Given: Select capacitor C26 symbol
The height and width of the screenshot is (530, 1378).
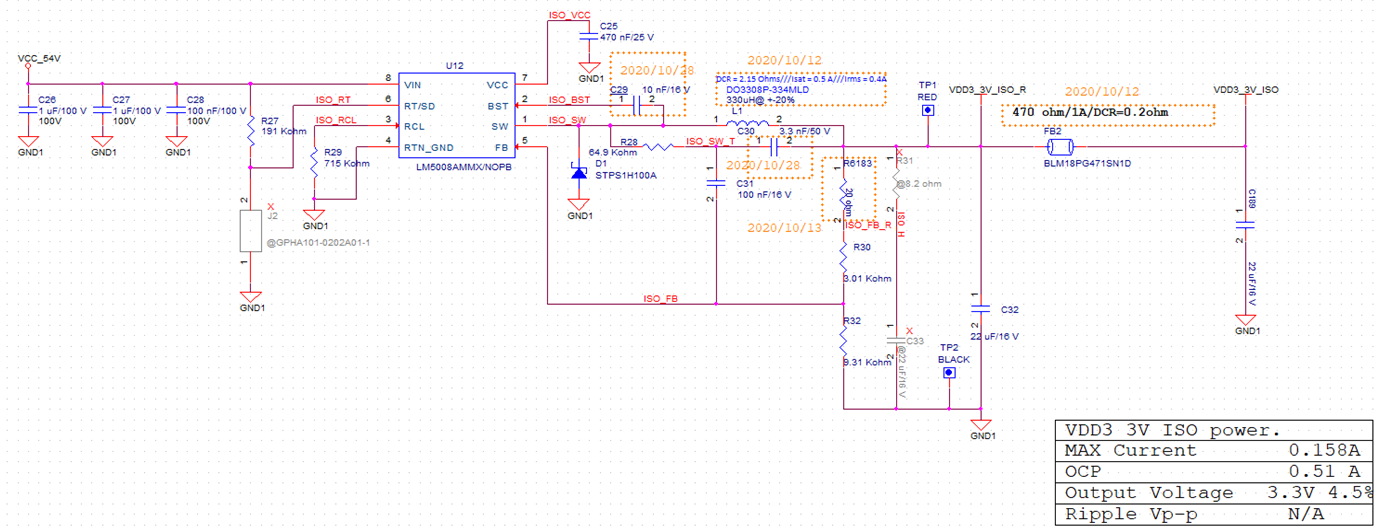Looking at the screenshot, I should (x=27, y=112).
